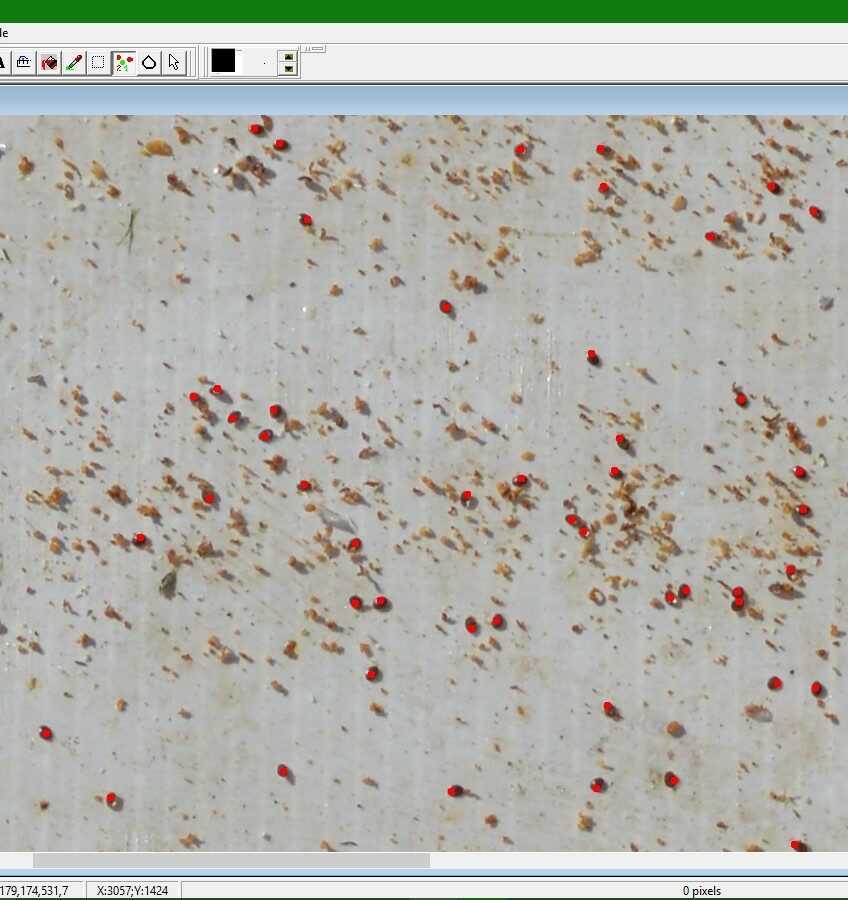Pick the eyedropper color sampler tool
Screen dimensions: 848x900
click(x=73, y=63)
